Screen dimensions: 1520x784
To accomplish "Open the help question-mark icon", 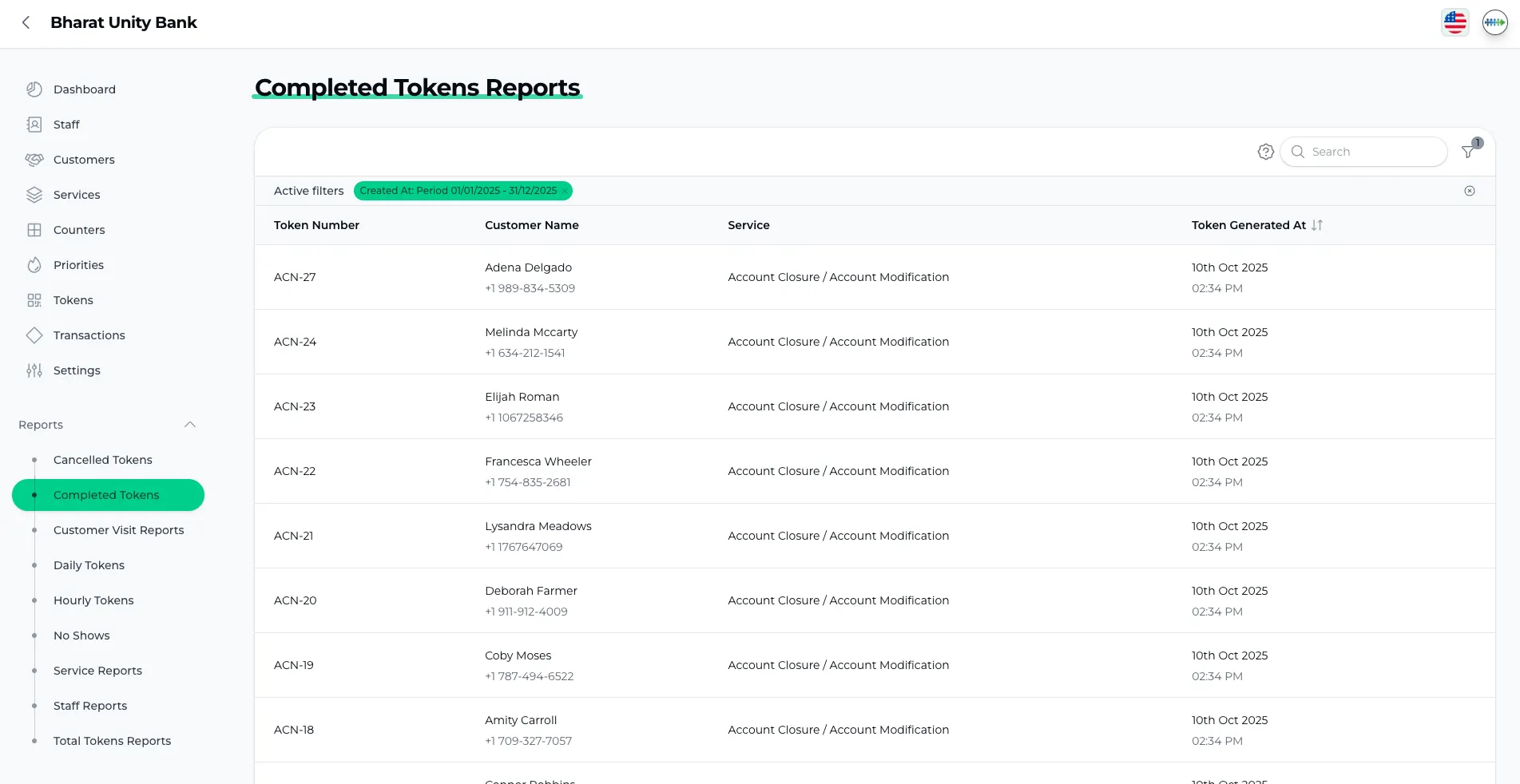I will [x=1264, y=151].
